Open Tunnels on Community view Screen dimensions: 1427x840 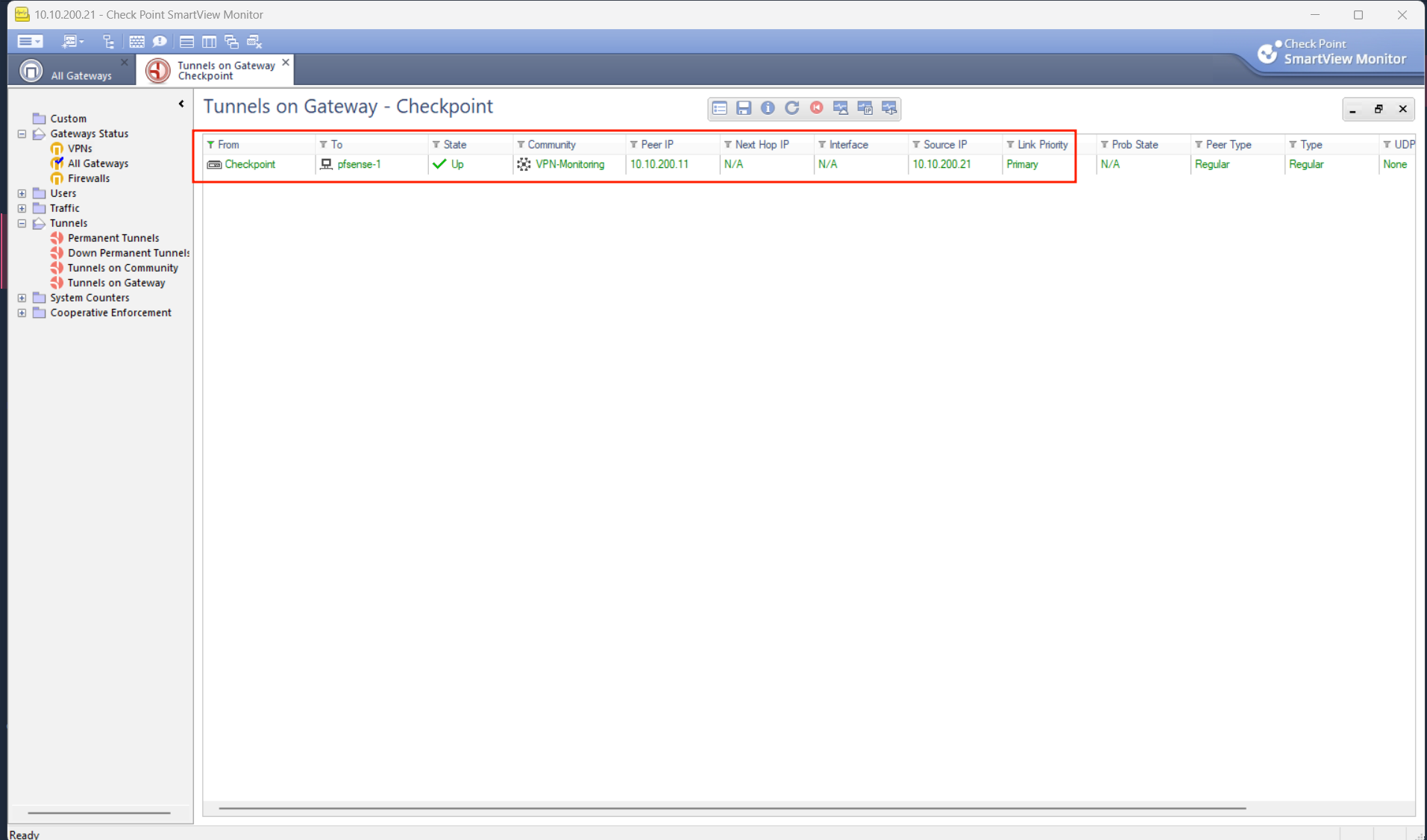[x=123, y=268]
